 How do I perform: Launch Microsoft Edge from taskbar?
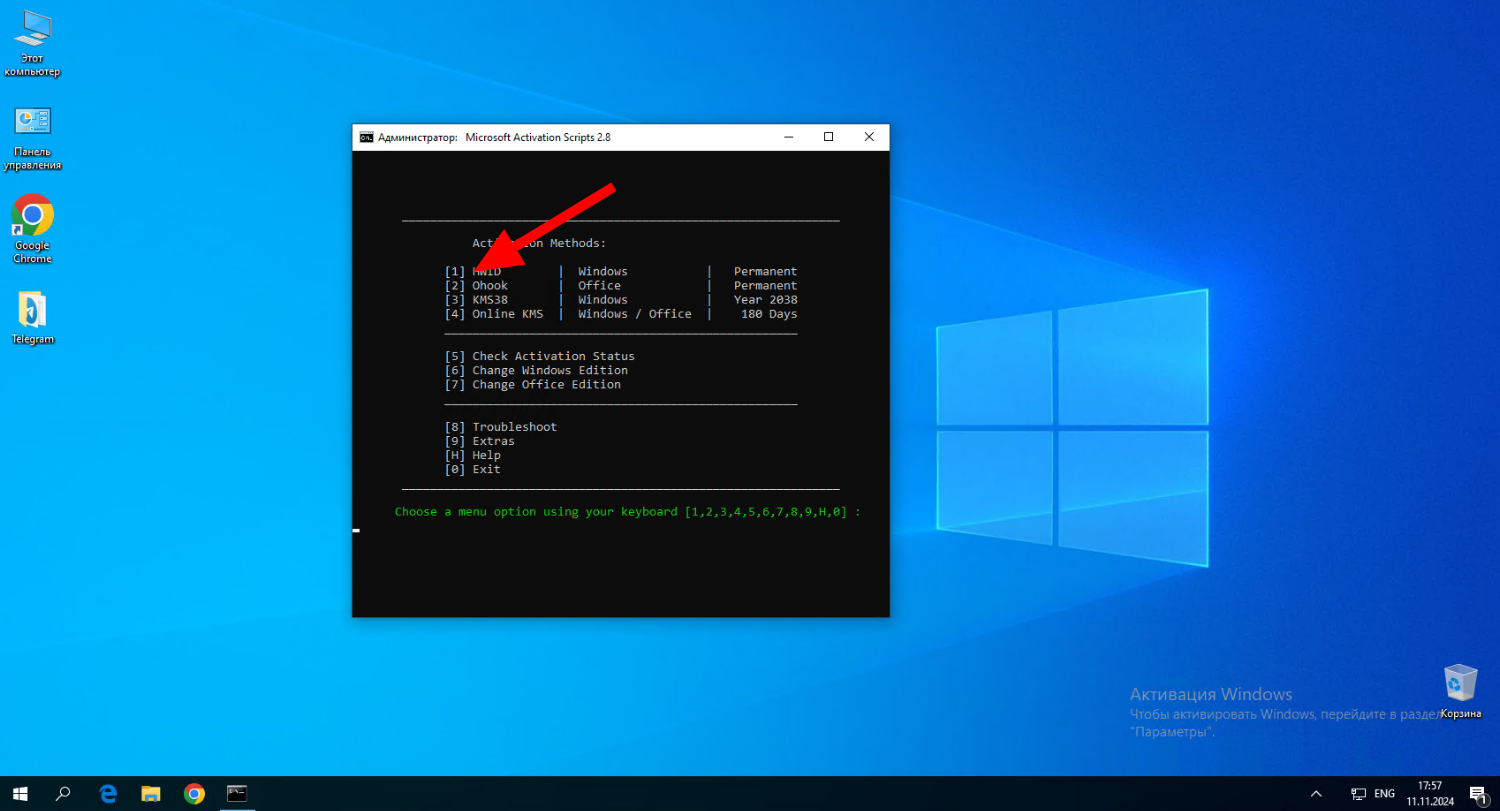pos(108,794)
